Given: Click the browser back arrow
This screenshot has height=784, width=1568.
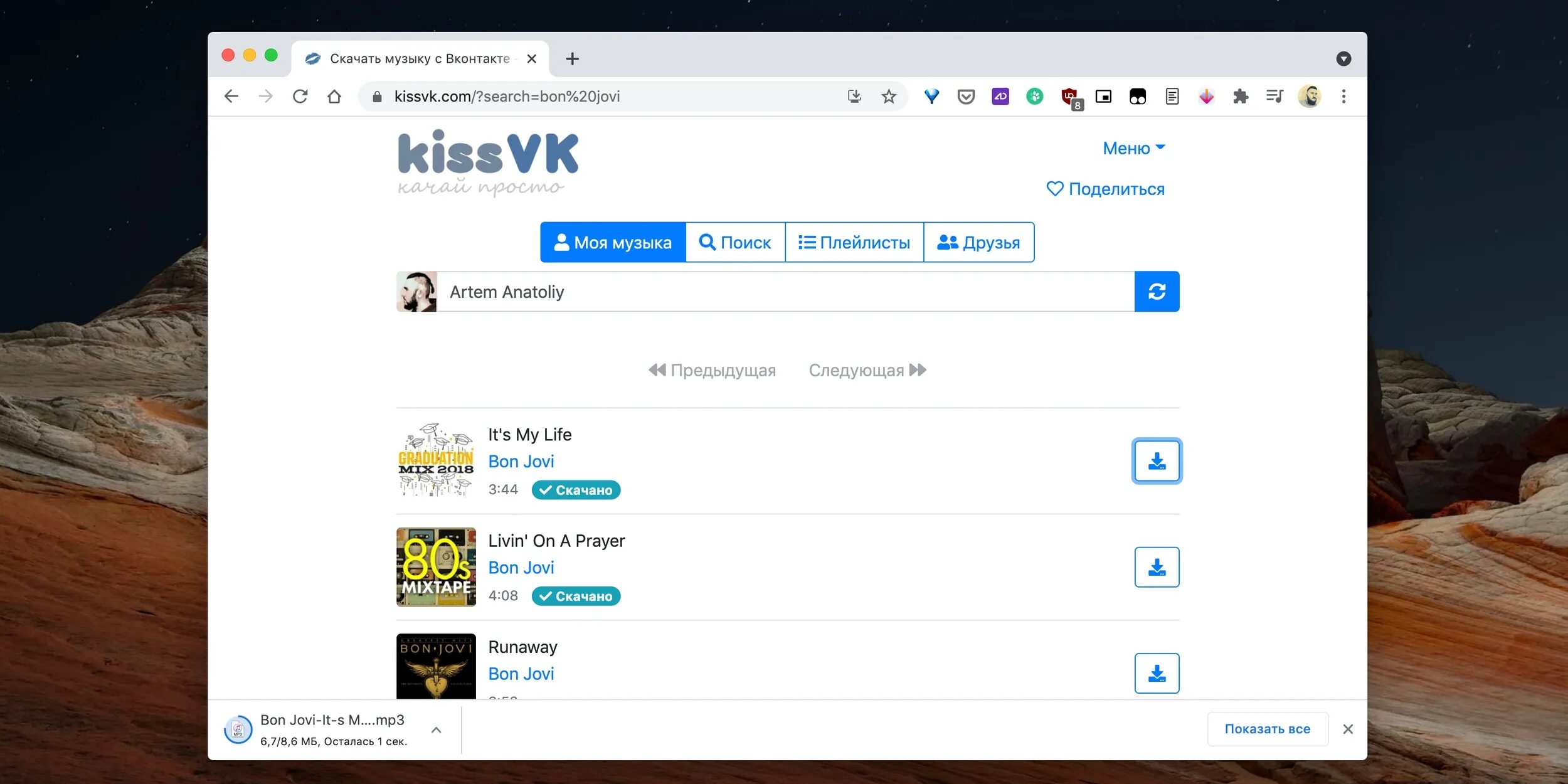Looking at the screenshot, I should (231, 96).
